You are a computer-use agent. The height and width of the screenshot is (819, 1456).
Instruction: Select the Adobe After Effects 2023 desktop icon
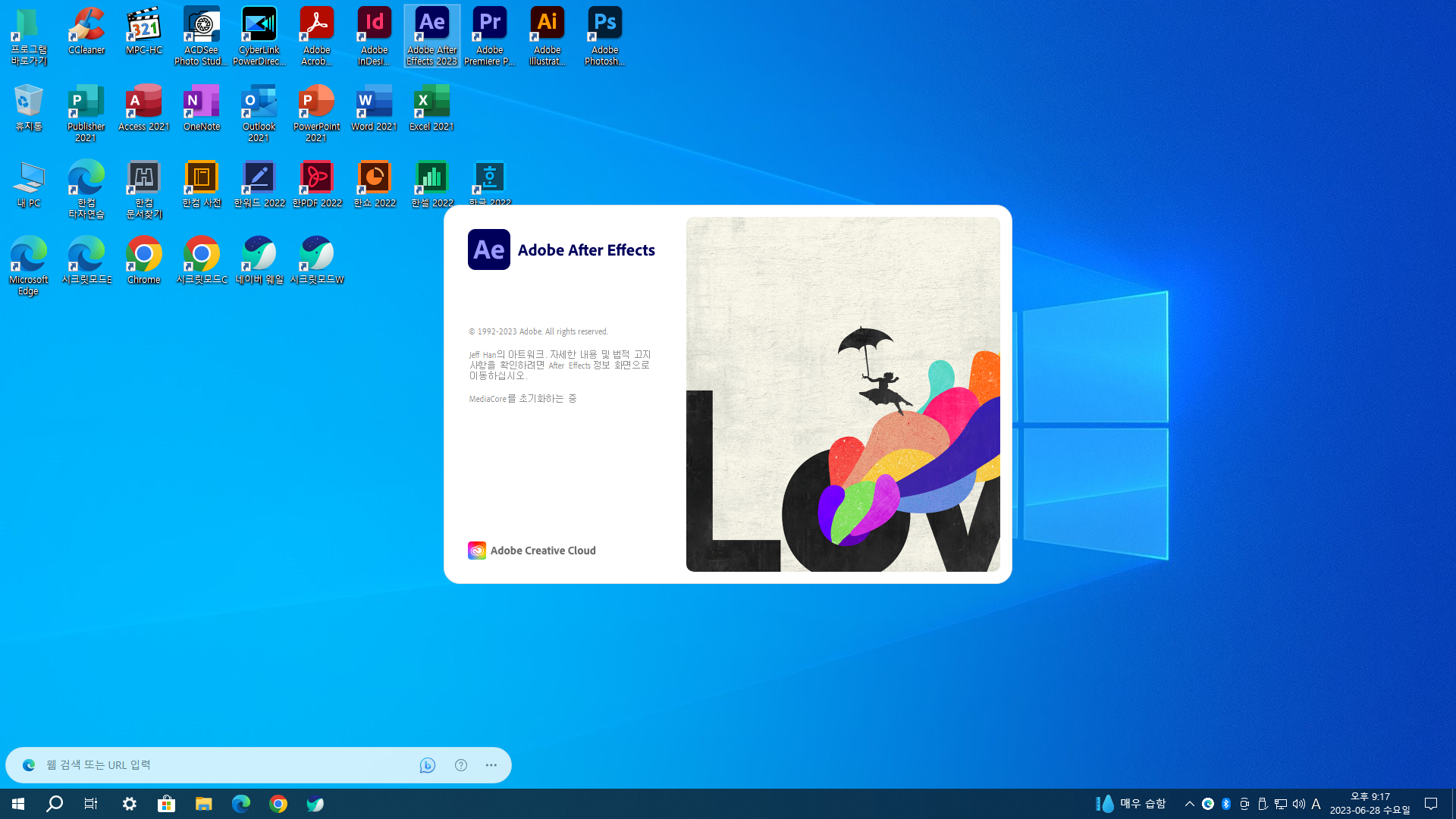tap(431, 27)
